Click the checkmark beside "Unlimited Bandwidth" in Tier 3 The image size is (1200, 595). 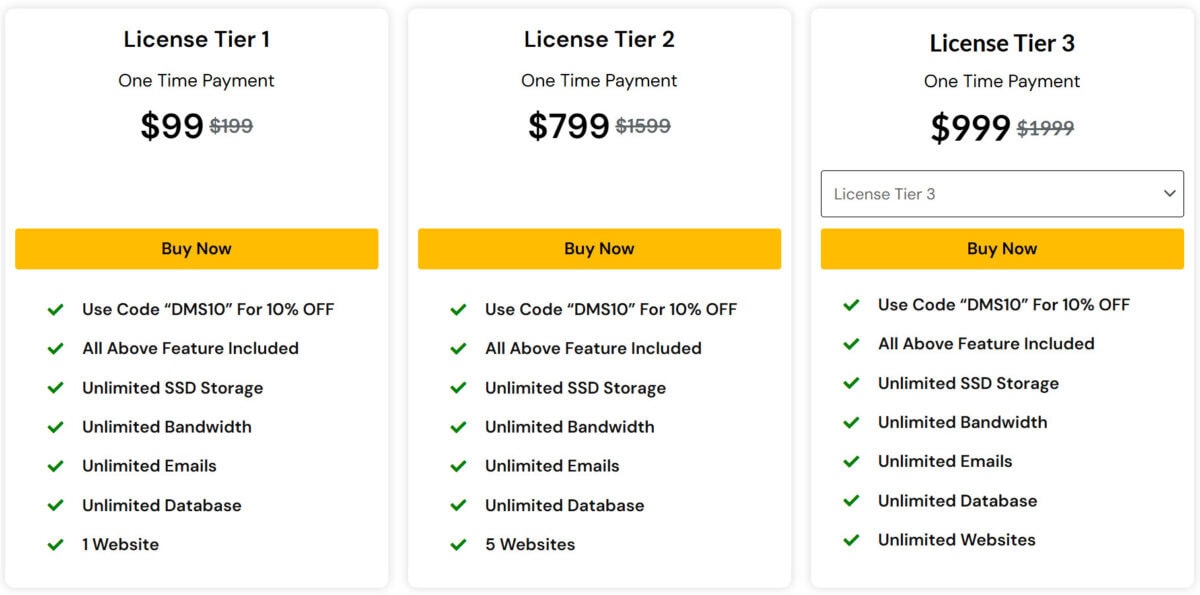point(851,422)
